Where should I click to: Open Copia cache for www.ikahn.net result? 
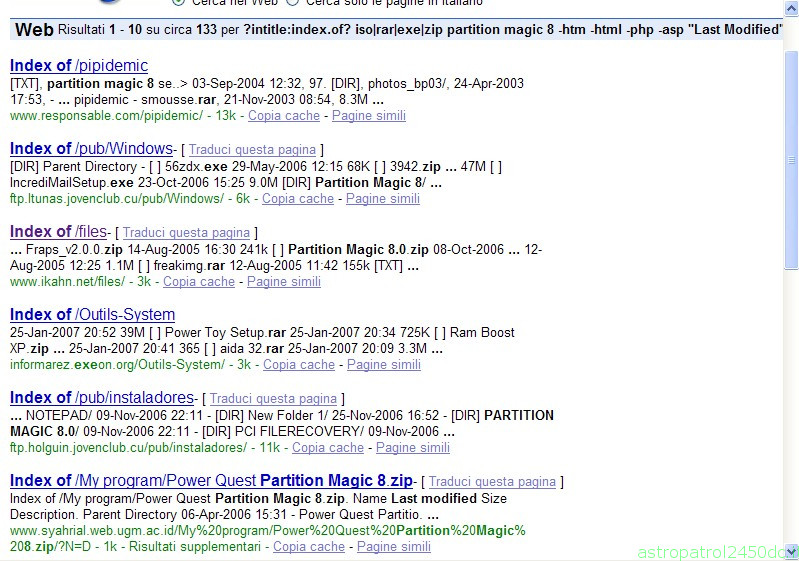[x=199, y=282]
